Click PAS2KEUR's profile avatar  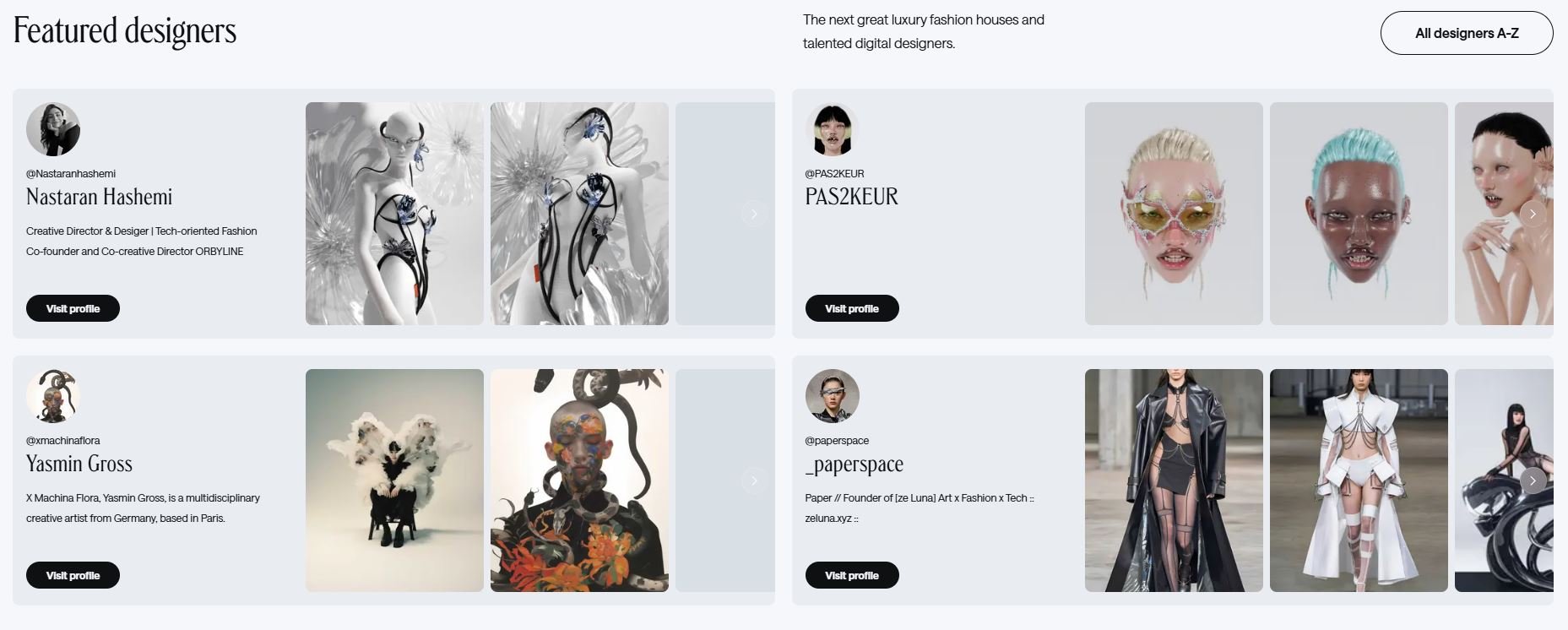tap(832, 129)
